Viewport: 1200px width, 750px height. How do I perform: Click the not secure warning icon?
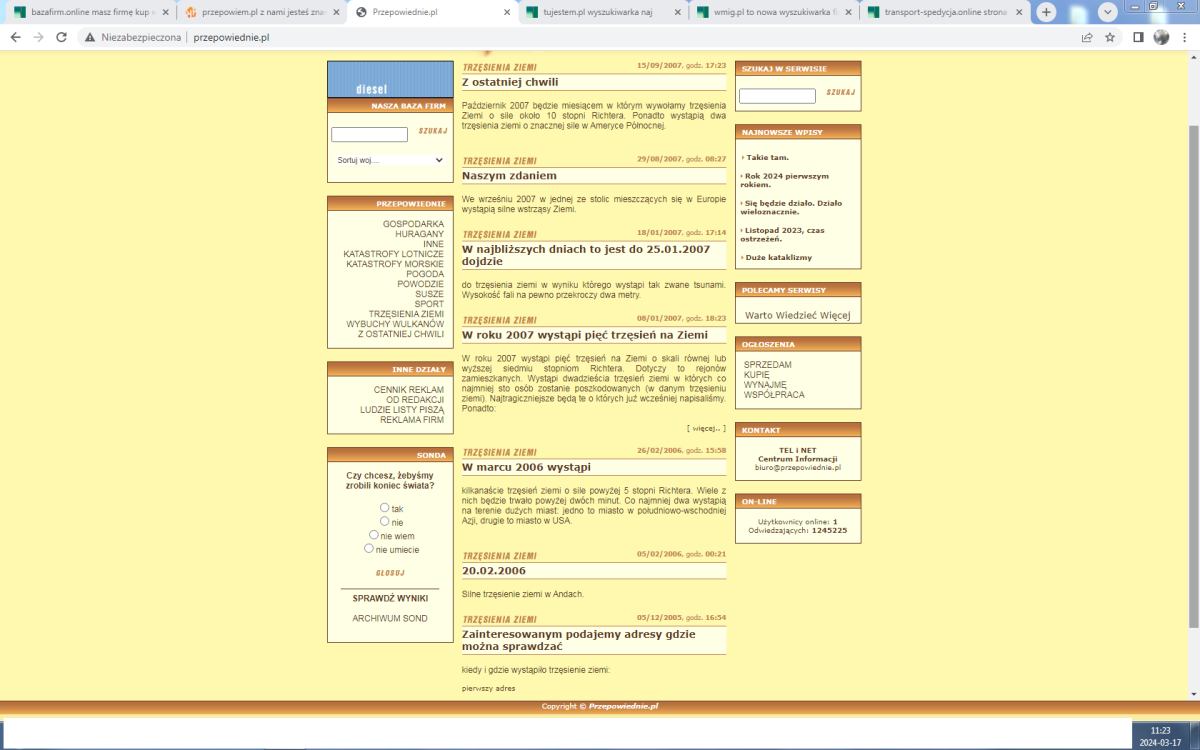90,37
